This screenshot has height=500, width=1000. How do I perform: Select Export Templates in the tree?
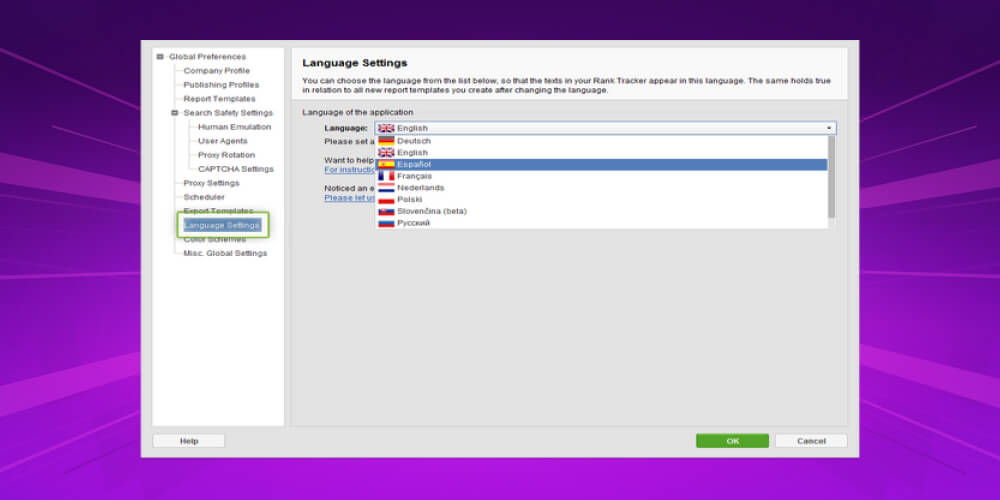pos(219,210)
